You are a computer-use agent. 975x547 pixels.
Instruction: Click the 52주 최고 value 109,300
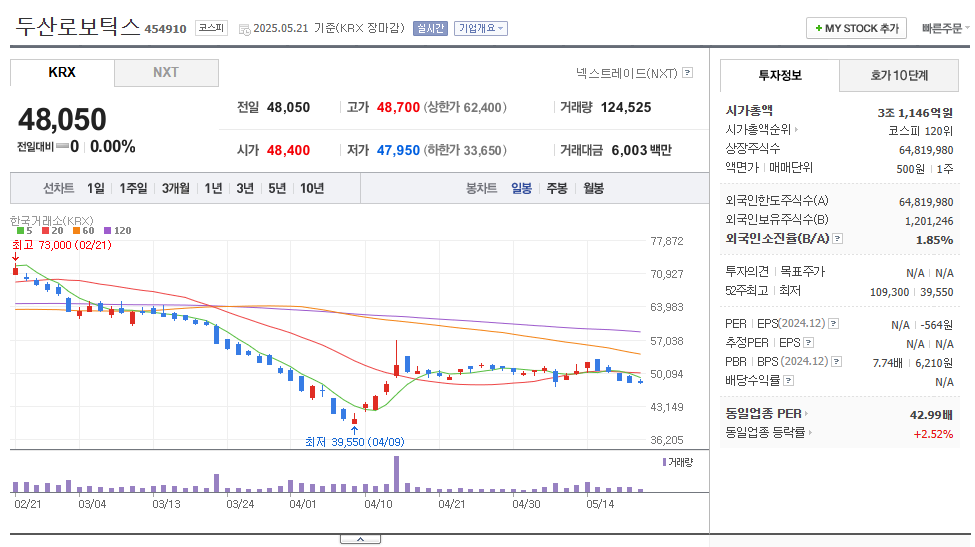coord(889,292)
